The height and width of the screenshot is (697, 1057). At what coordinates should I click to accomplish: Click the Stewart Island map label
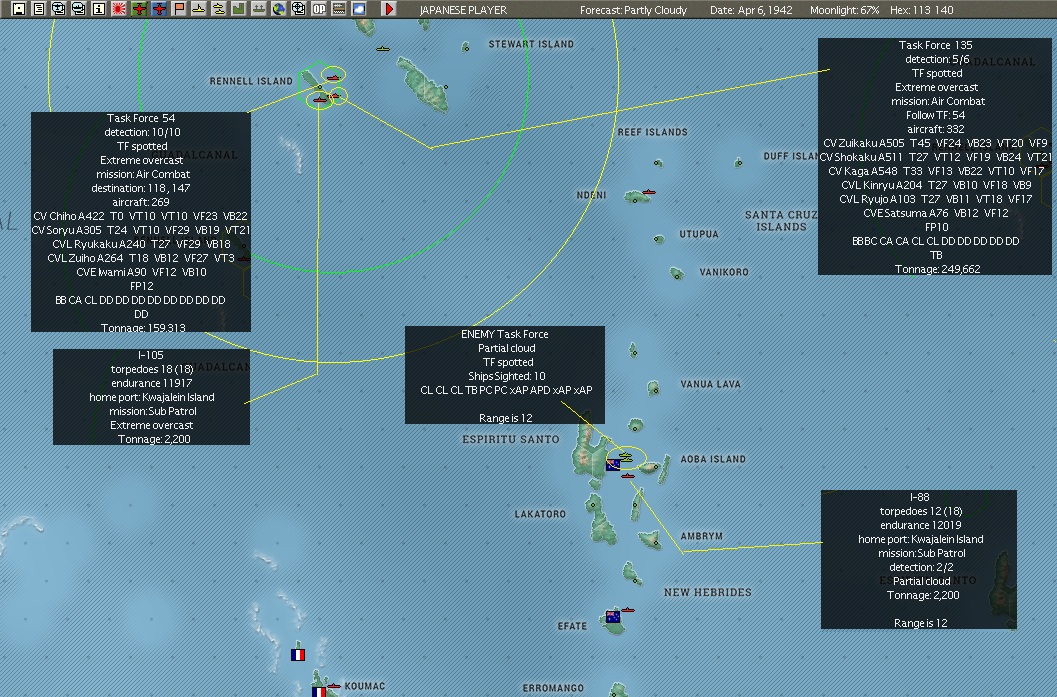click(x=531, y=44)
